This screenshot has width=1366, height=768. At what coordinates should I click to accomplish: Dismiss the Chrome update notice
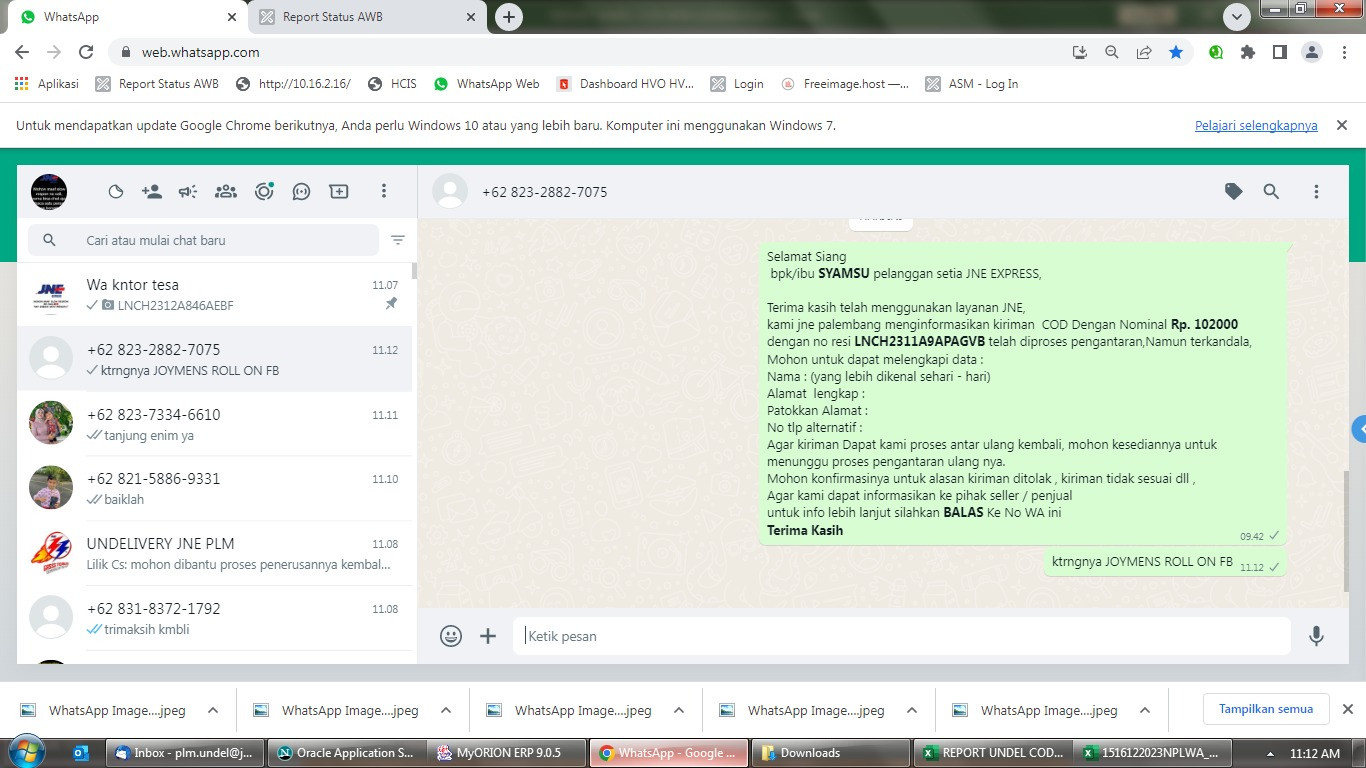click(1342, 125)
